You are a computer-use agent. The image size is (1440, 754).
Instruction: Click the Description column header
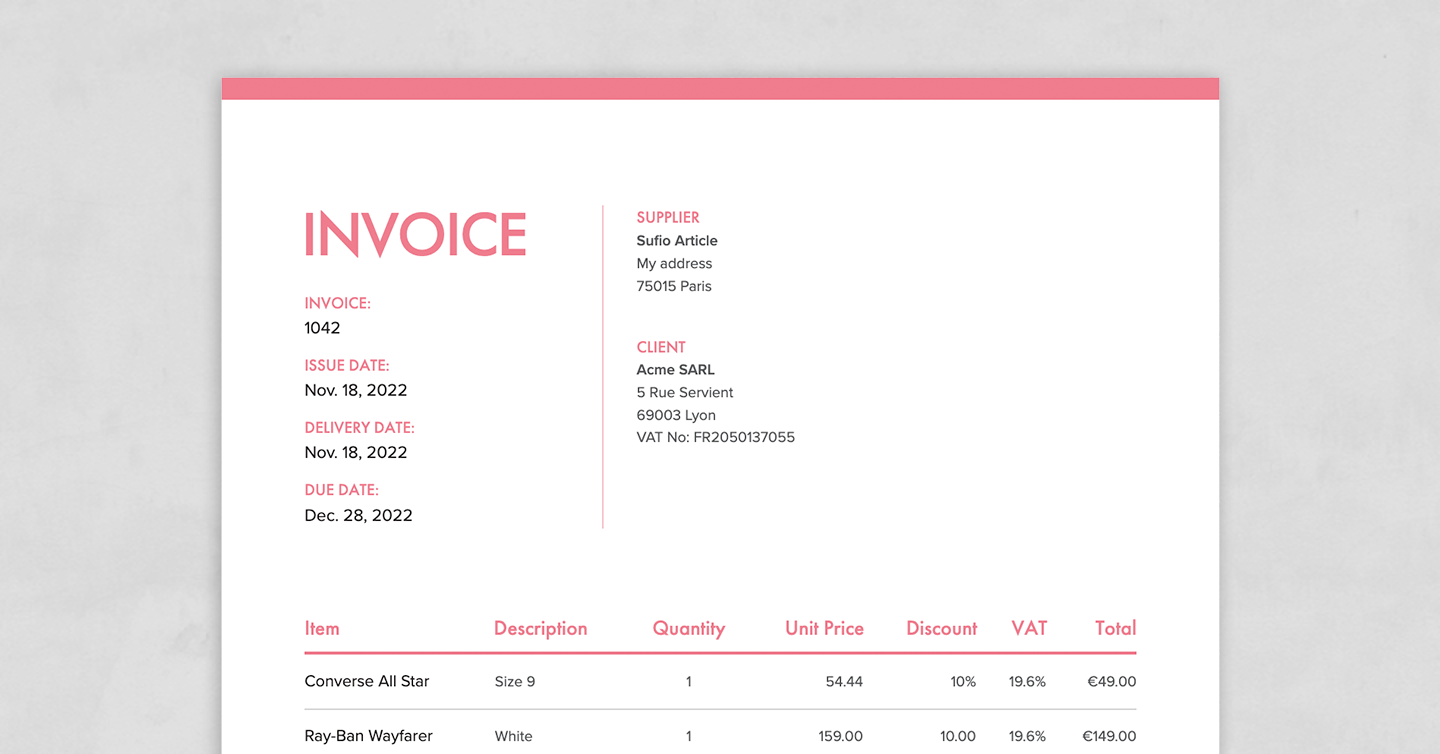pos(540,628)
